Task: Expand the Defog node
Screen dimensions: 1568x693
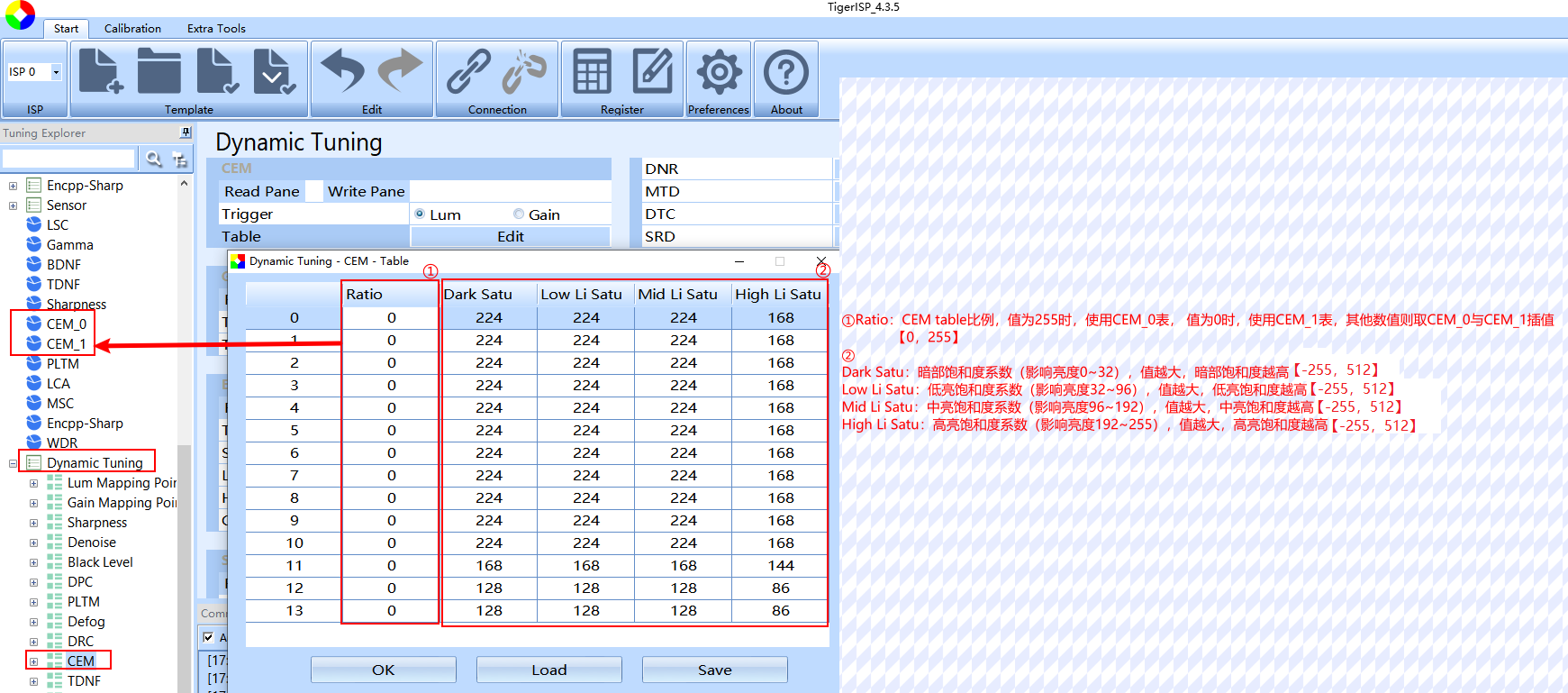Action: (33, 622)
